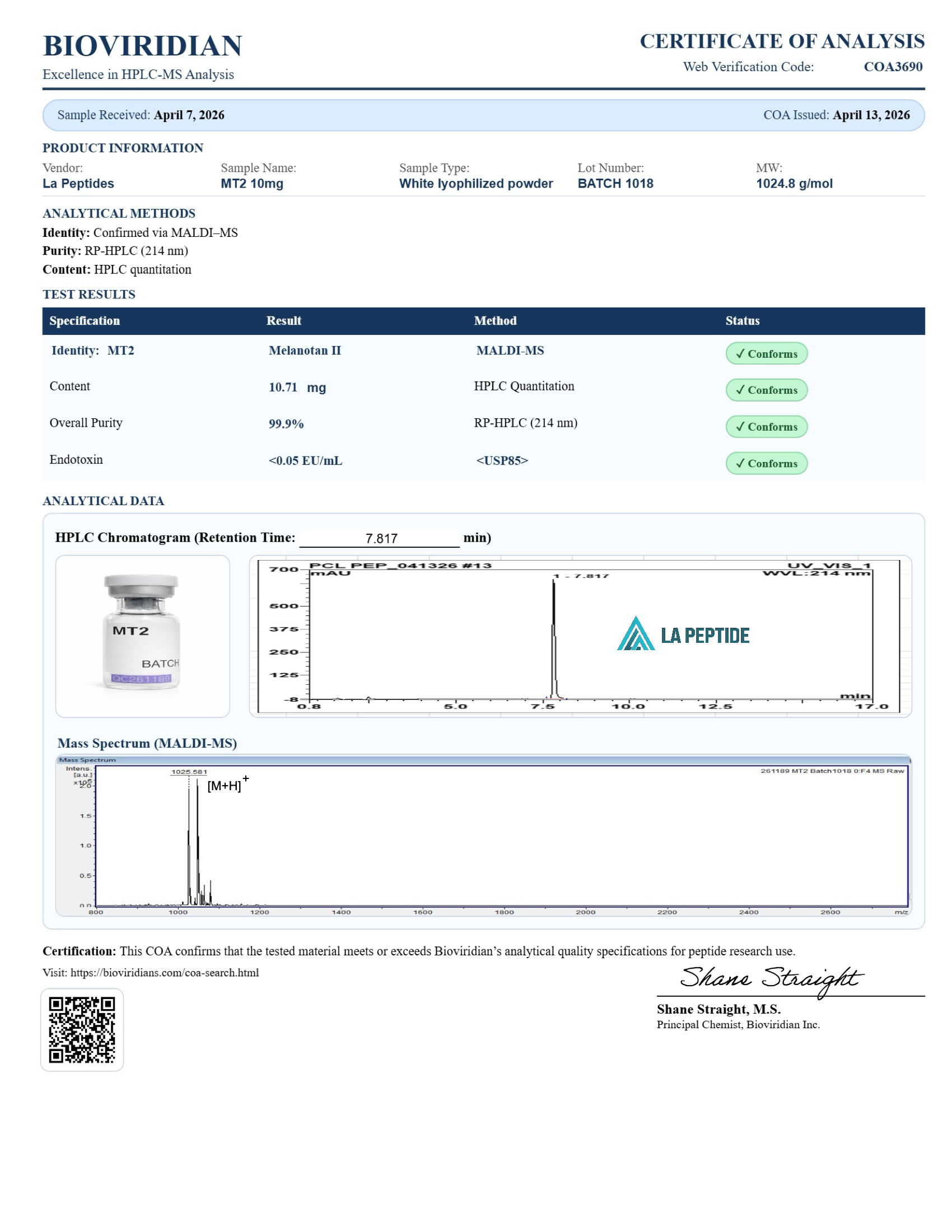Click the MT2 vial product photo
Viewport: 952px width, 1232px height.
click(142, 635)
